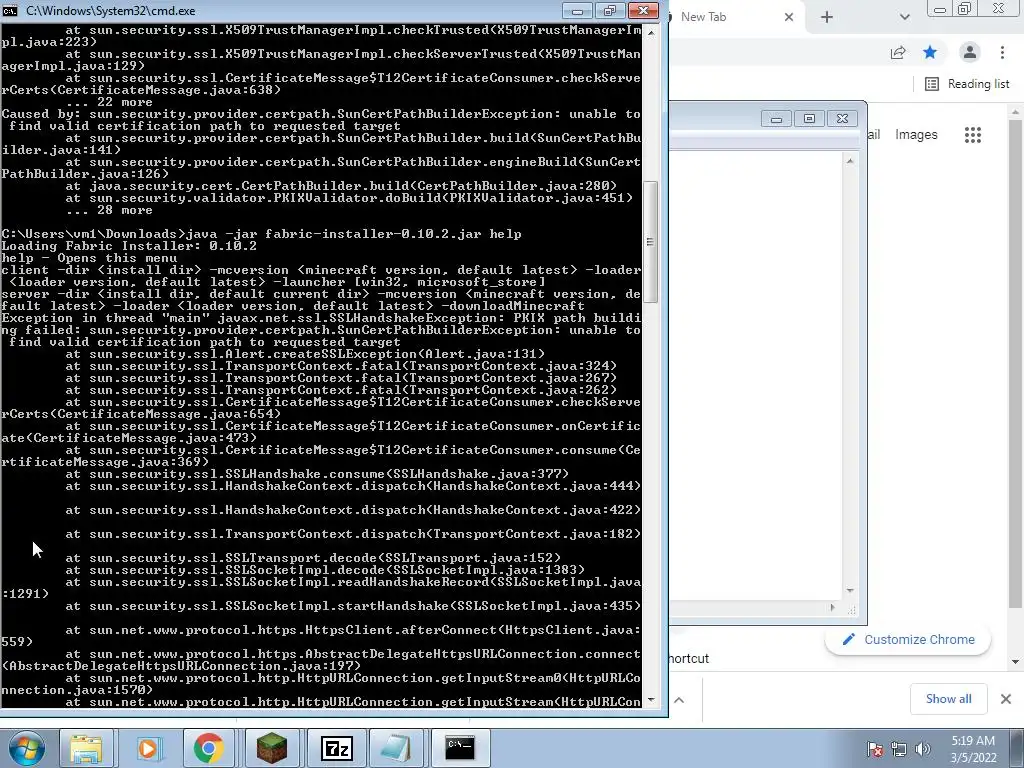Screen dimensions: 1024x768
Task: Open 7-Zip from the taskbar
Action: (337, 748)
